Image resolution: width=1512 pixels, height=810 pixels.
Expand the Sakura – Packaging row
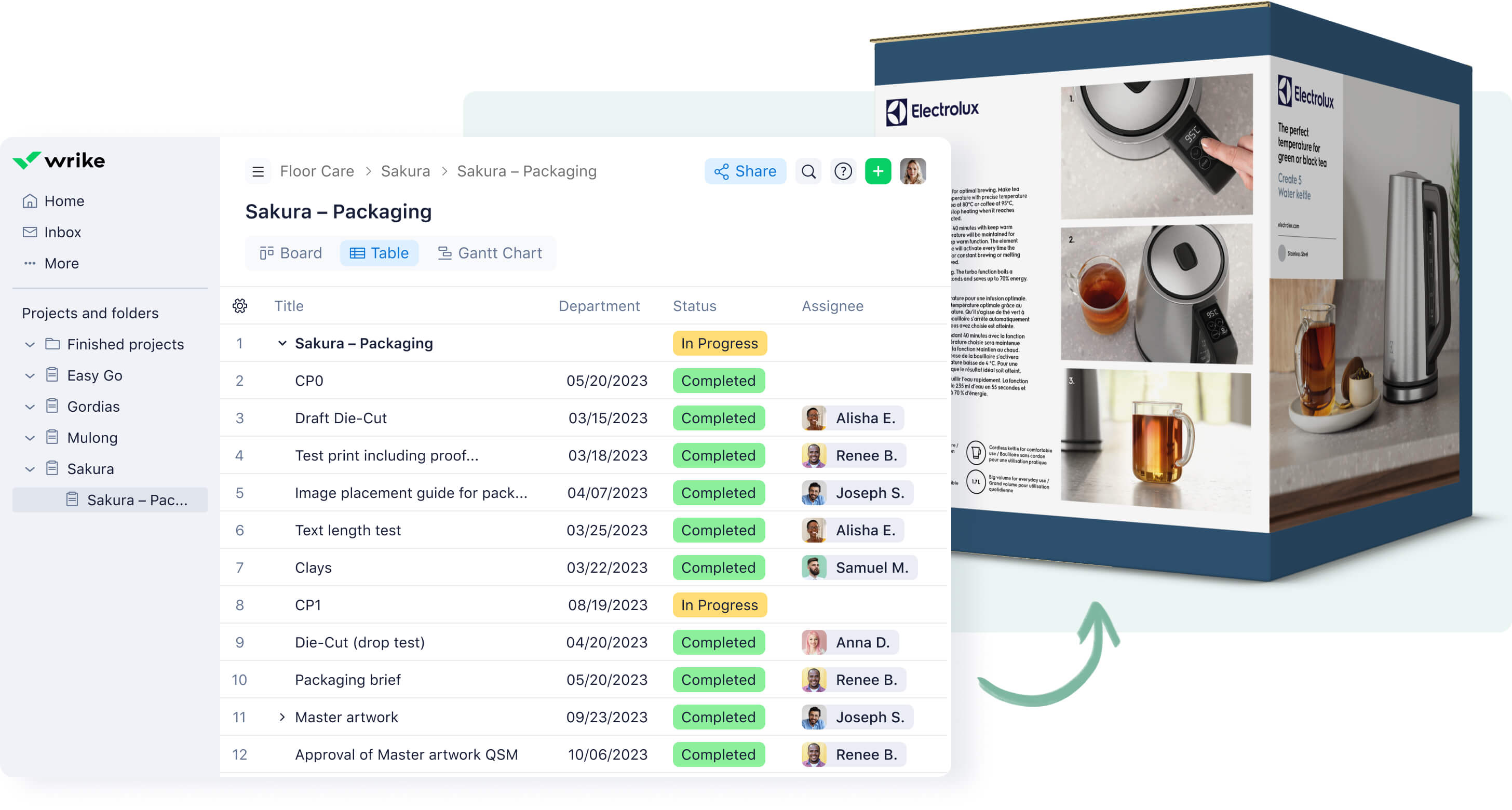[x=280, y=343]
